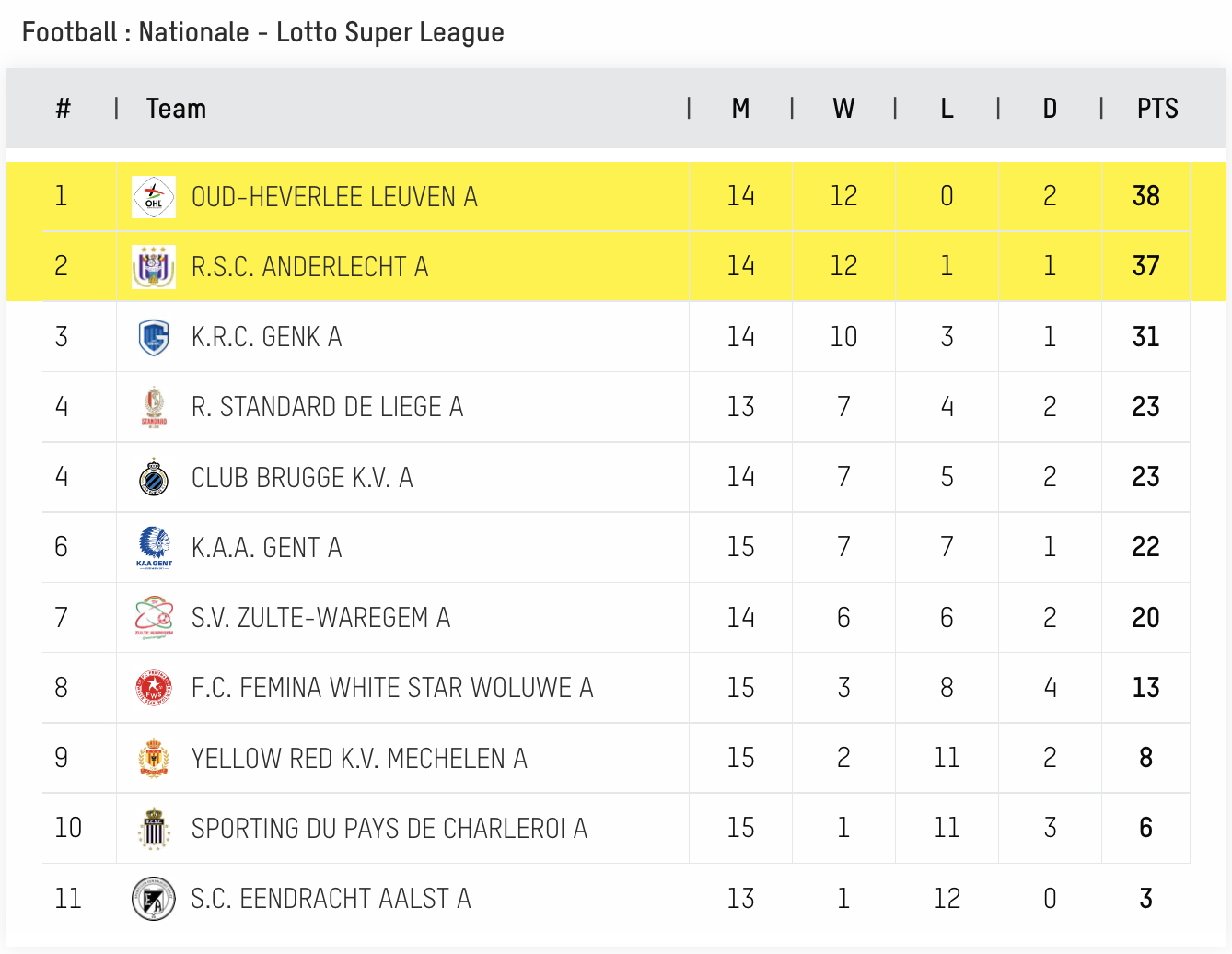Click the Eendracht Aalst round logo
This screenshot has height=954, width=1232.
pos(154,899)
